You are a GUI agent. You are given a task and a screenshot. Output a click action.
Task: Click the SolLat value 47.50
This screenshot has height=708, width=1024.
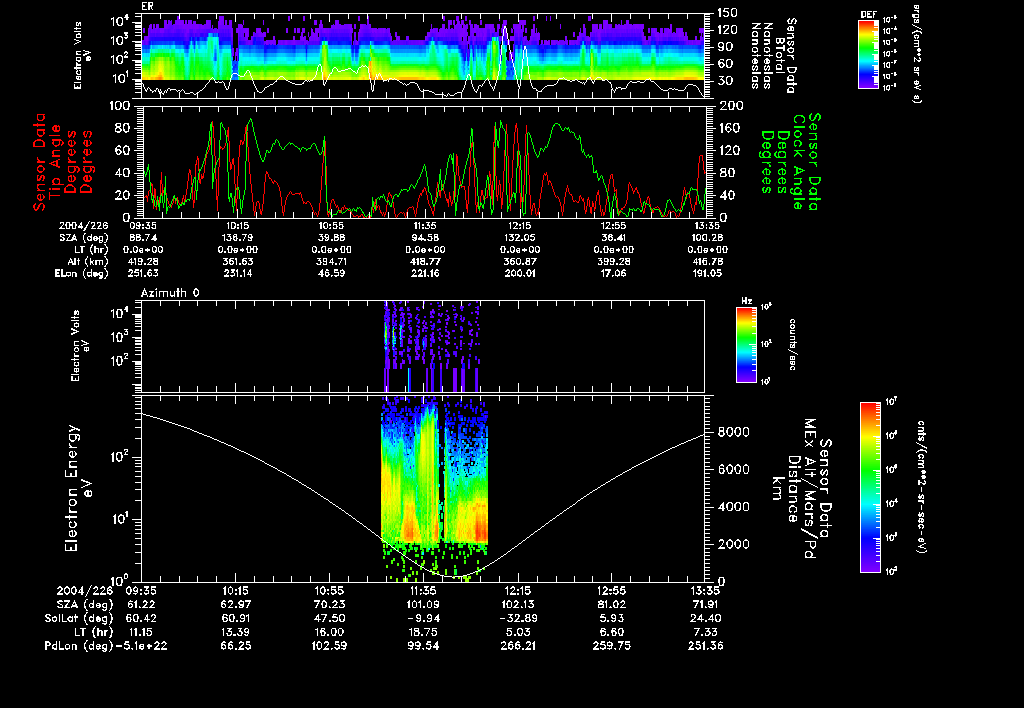[x=330, y=618]
